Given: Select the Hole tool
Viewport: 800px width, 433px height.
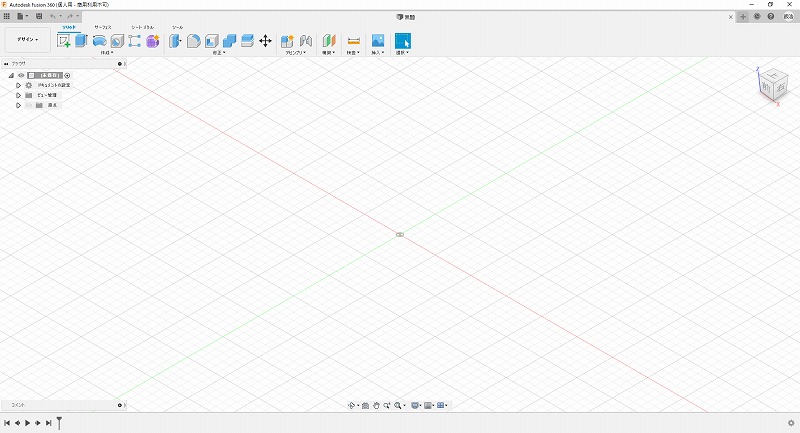Looking at the screenshot, I should click(117, 41).
